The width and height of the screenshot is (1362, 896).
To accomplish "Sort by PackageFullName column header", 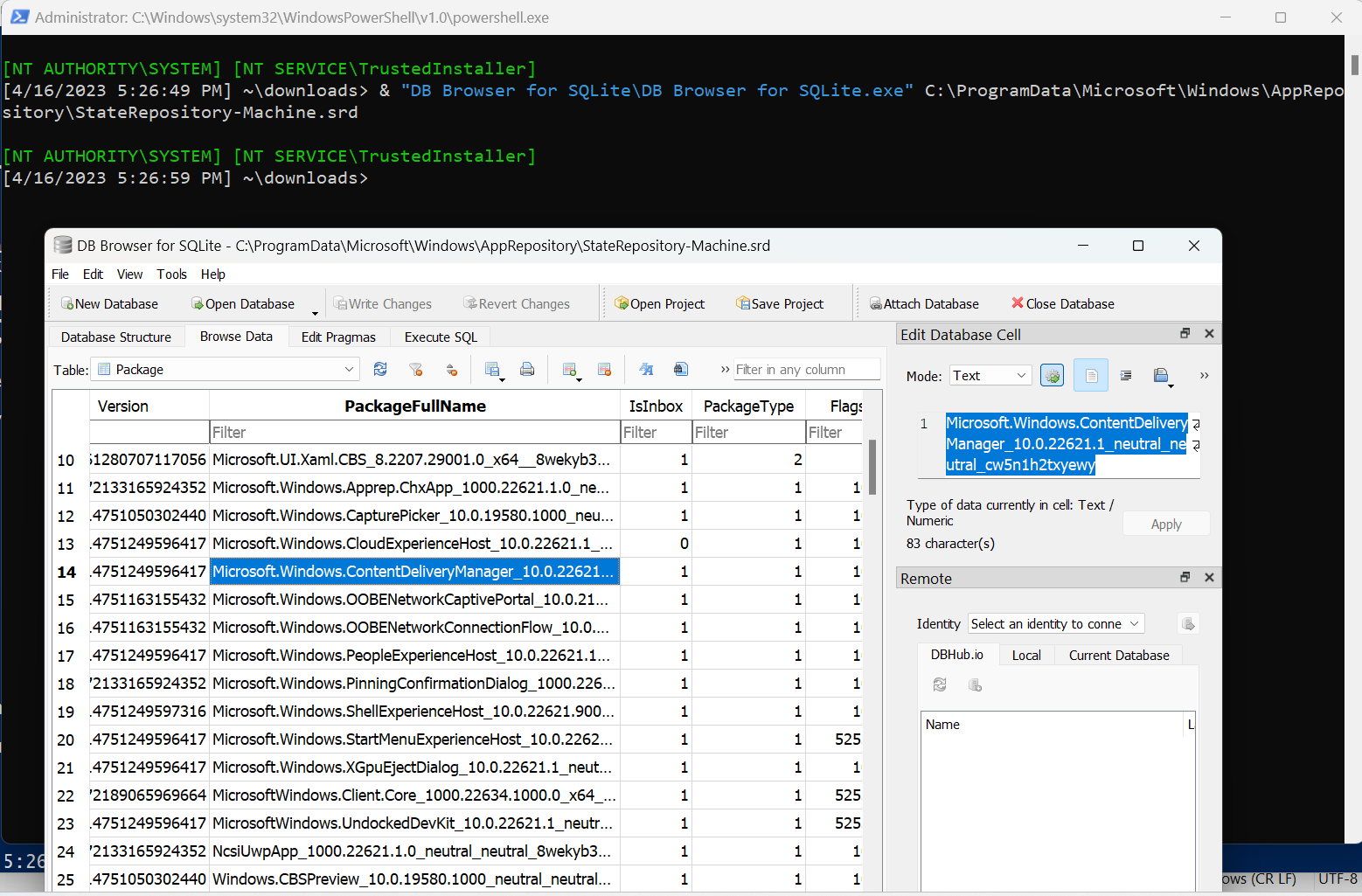I will tap(414, 406).
